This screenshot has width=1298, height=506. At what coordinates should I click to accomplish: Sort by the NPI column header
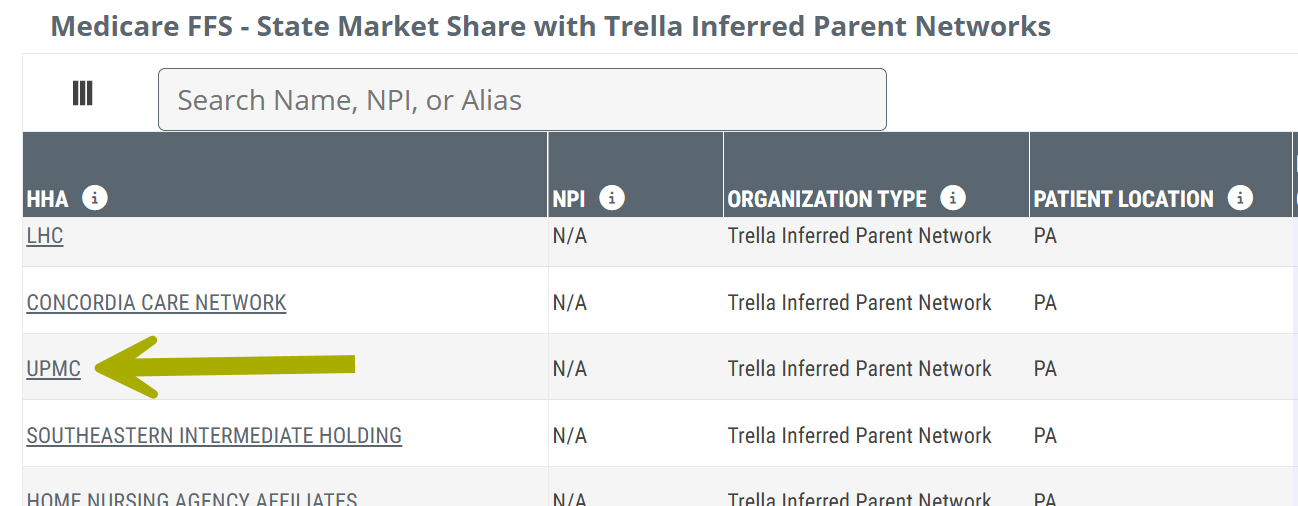569,199
